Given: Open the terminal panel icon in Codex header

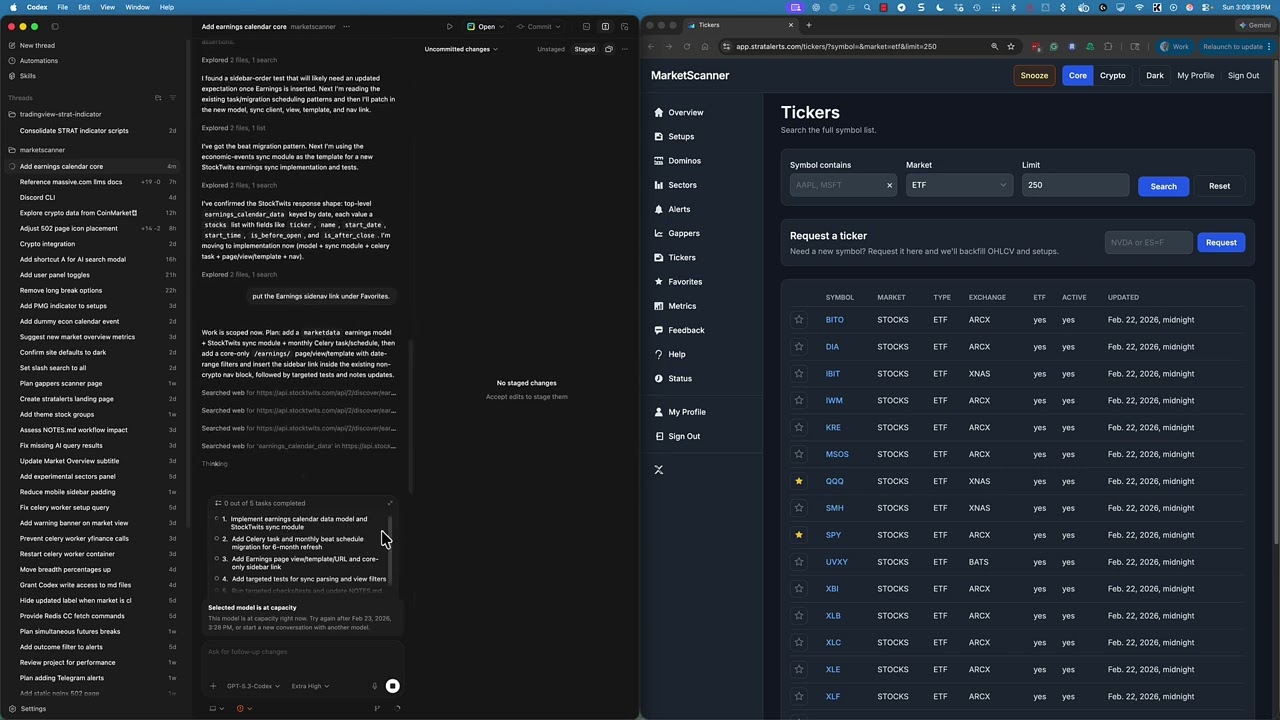Looking at the screenshot, I should click(x=586, y=27).
